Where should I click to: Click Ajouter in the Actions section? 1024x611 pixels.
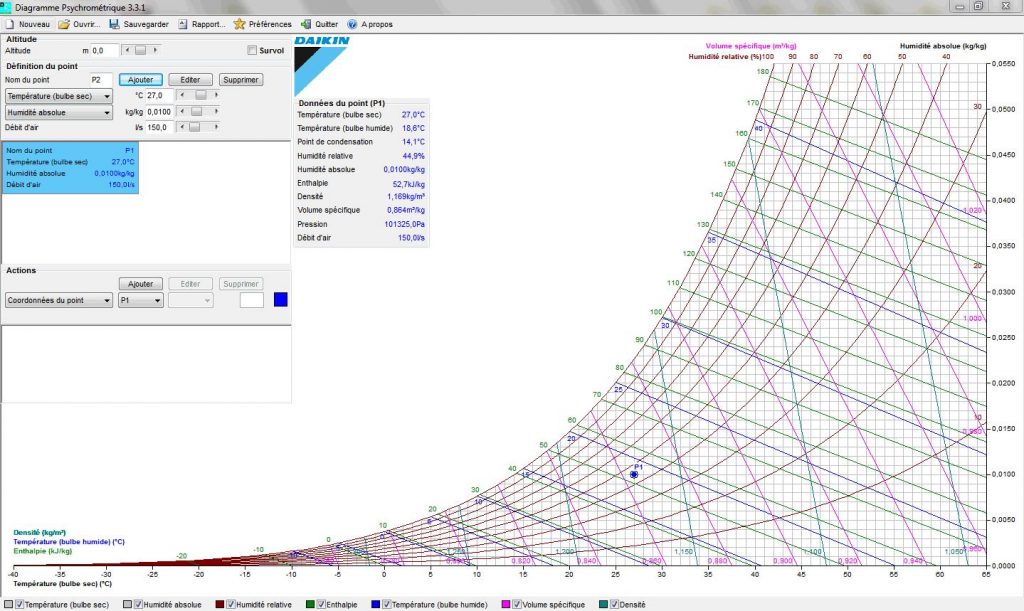[140, 284]
